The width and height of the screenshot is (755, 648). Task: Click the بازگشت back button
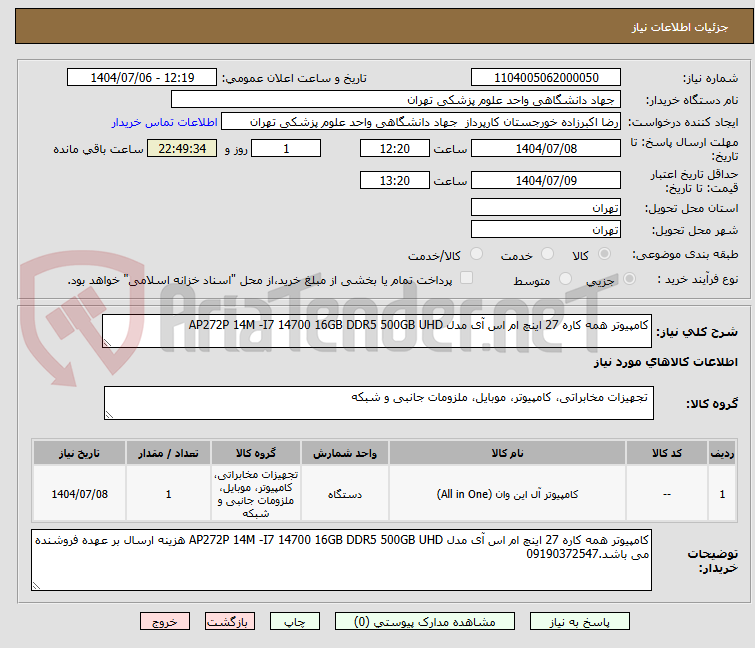pos(227,621)
